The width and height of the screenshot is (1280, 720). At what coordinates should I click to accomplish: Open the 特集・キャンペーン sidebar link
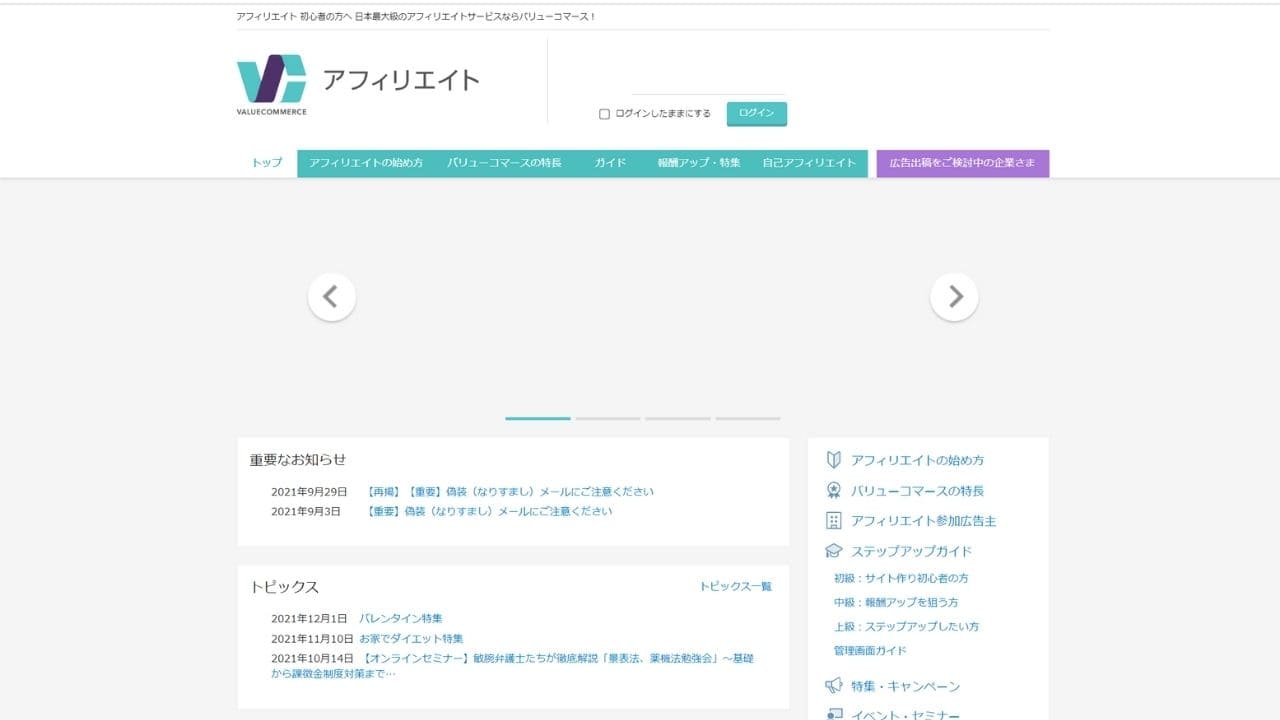905,686
